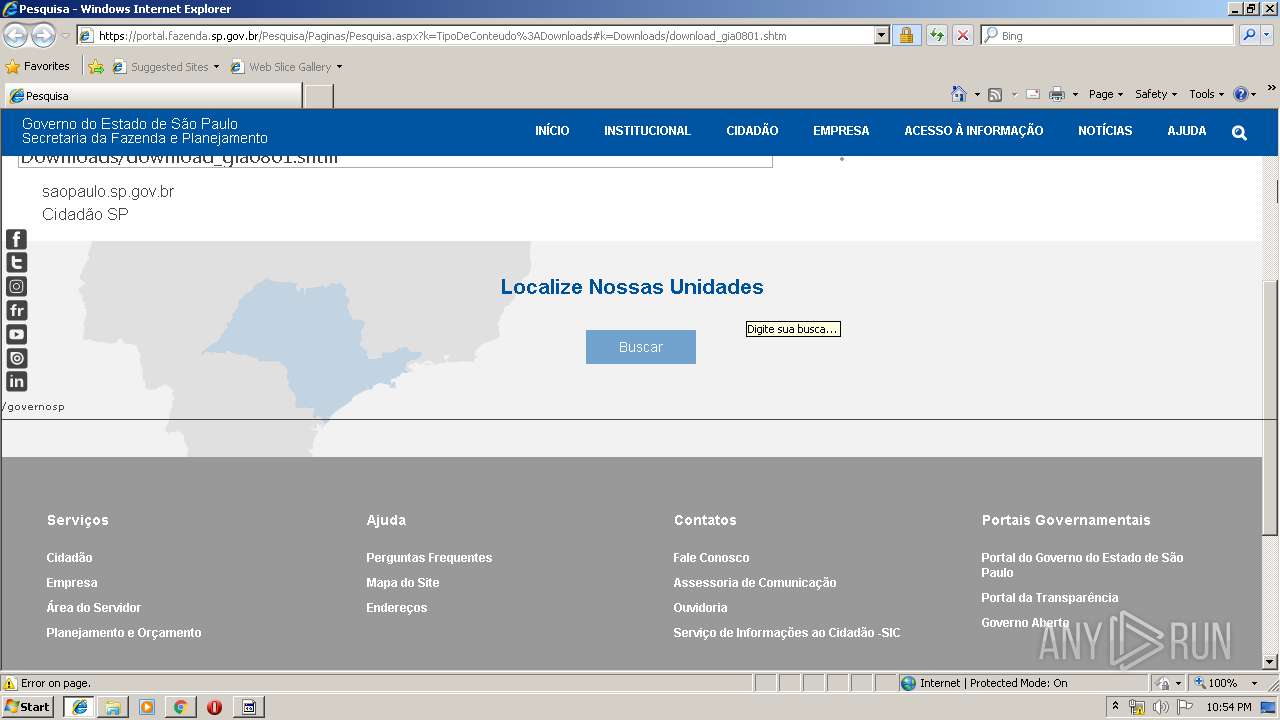Open the AJUDA menu item

(x=1187, y=131)
